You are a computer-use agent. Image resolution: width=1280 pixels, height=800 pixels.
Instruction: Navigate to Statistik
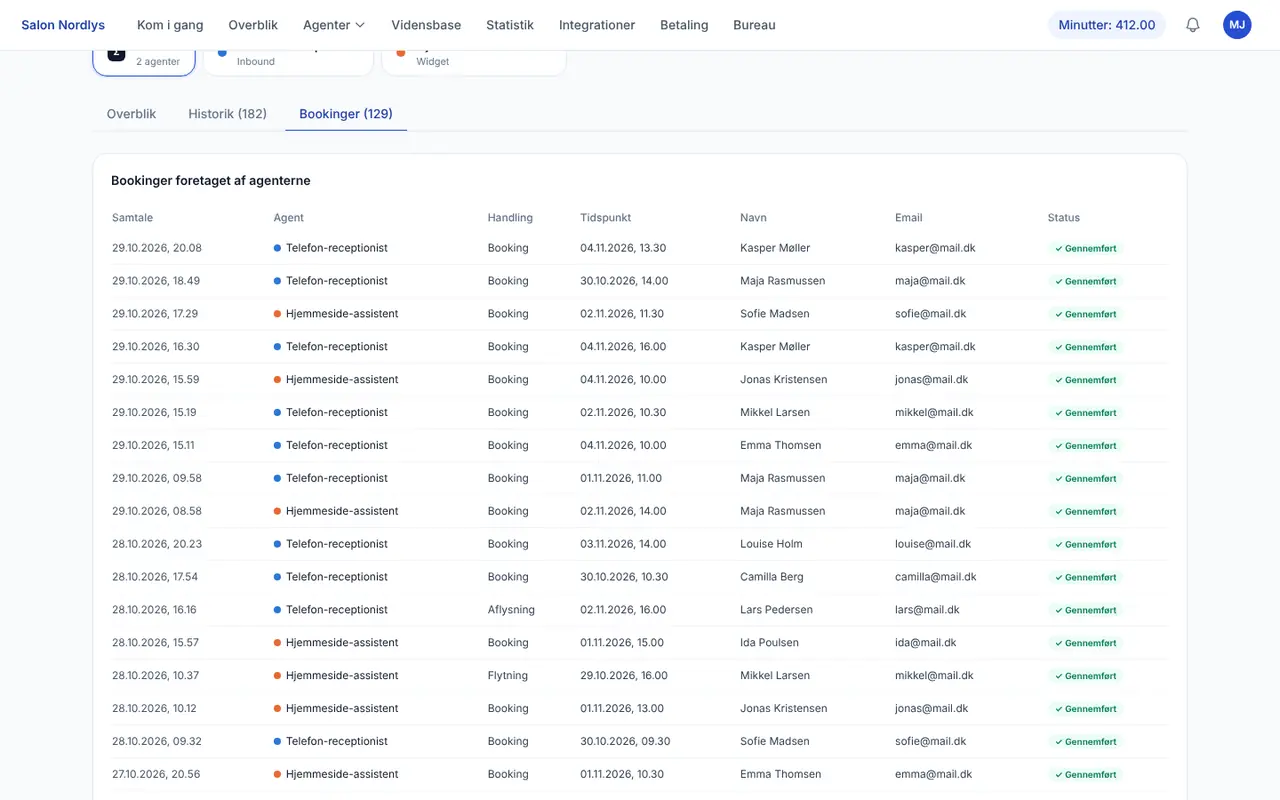[x=510, y=25]
